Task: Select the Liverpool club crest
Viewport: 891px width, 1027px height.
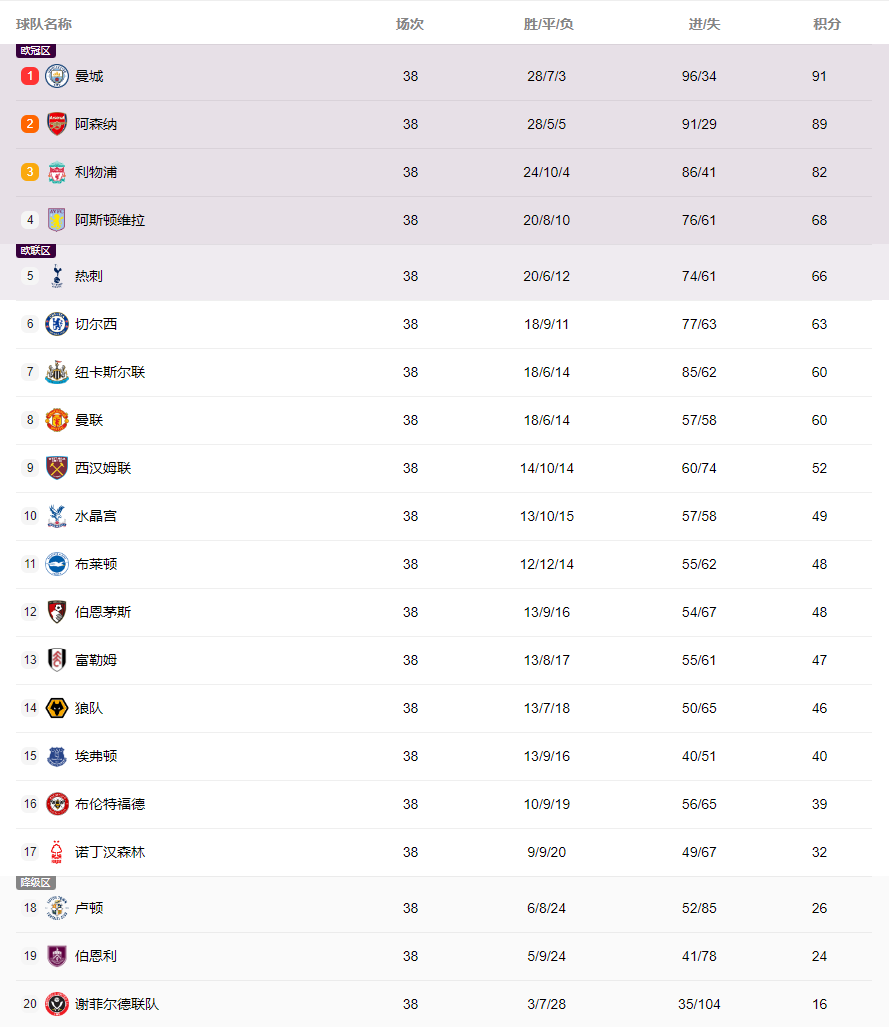Action: [x=57, y=172]
